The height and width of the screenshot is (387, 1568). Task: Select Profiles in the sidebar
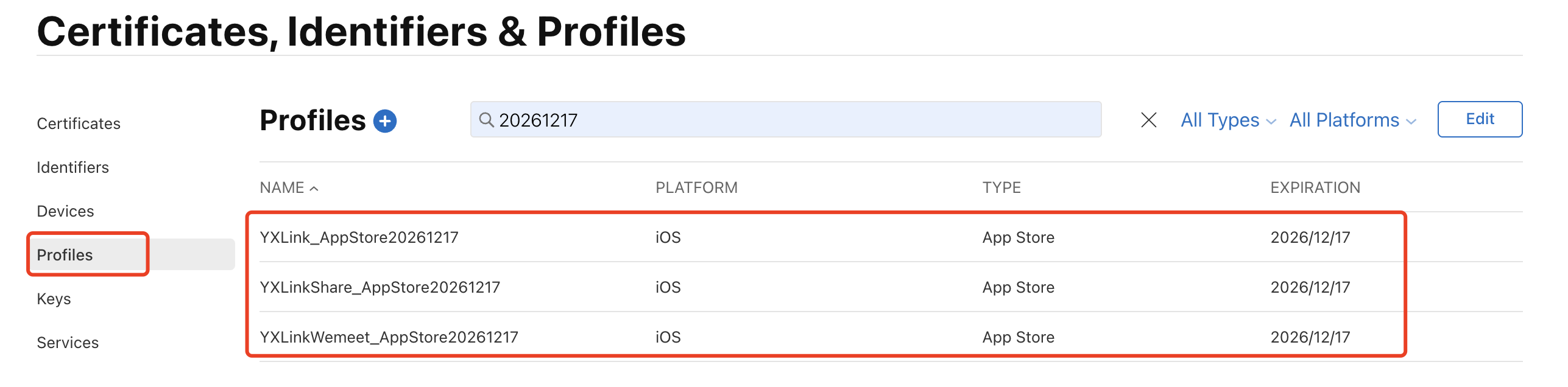pyautogui.click(x=65, y=255)
